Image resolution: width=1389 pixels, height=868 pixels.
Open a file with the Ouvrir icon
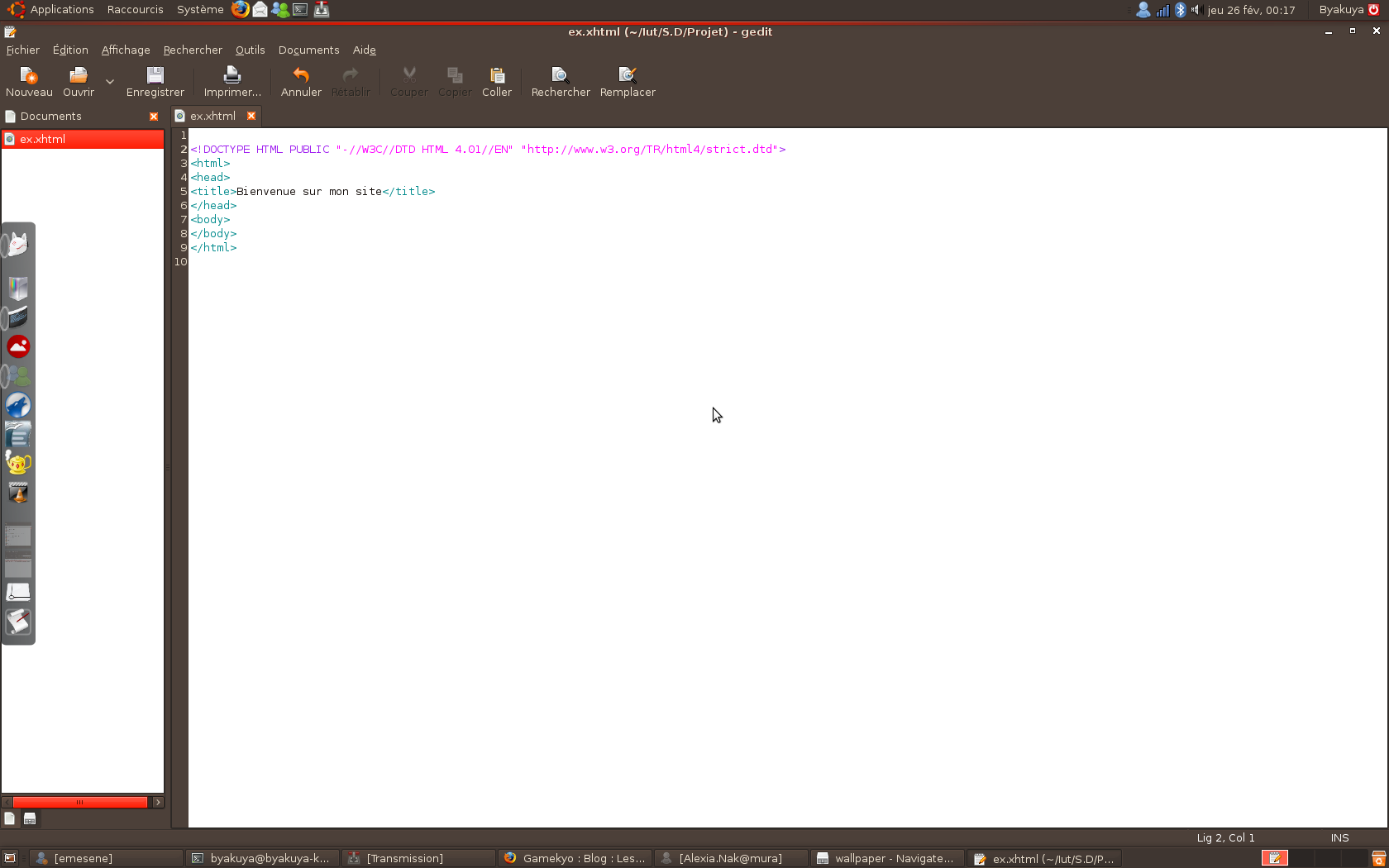pos(79,75)
